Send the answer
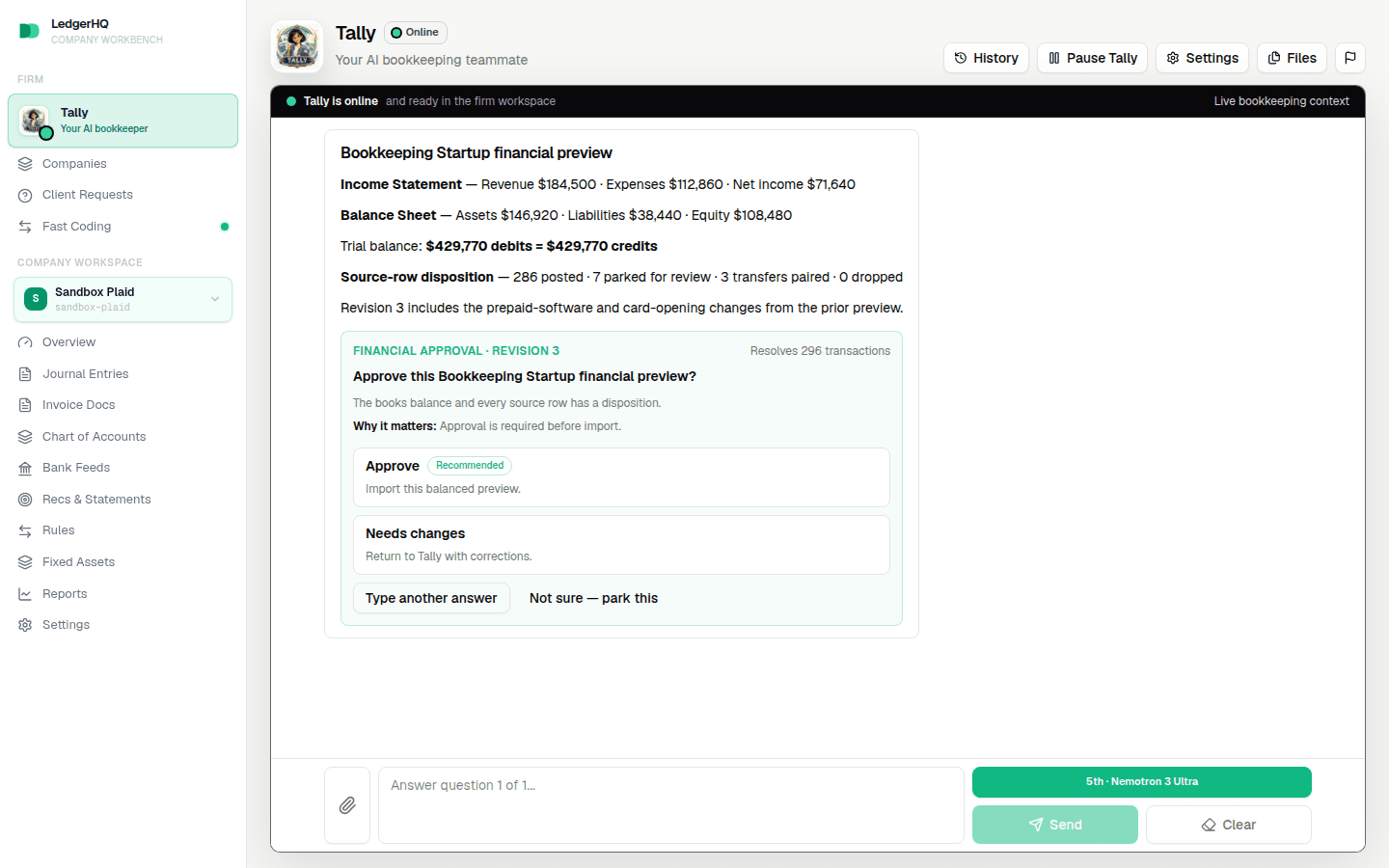Image resolution: width=1389 pixels, height=868 pixels. [x=1055, y=825]
